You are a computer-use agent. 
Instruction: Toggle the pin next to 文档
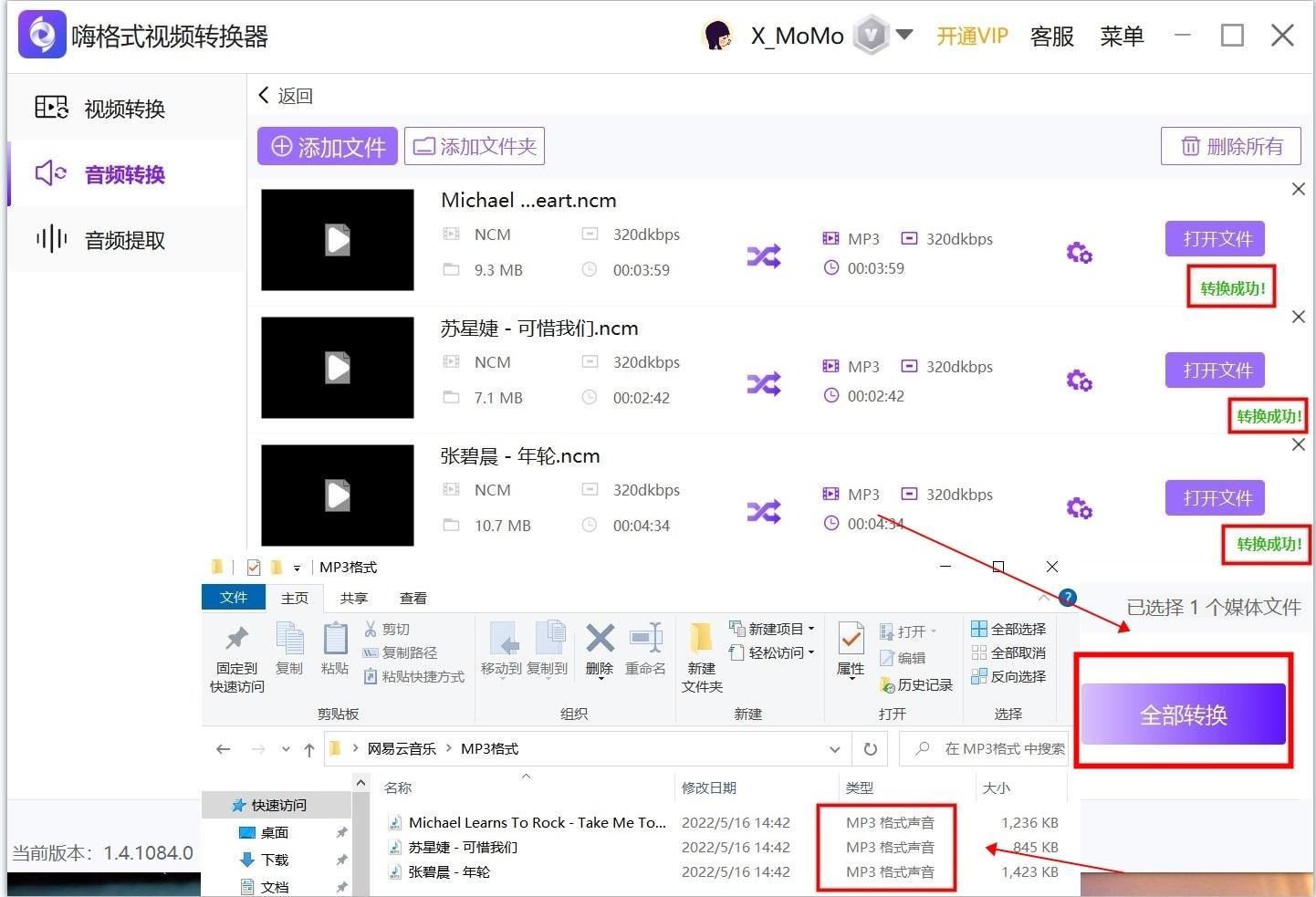(341, 885)
